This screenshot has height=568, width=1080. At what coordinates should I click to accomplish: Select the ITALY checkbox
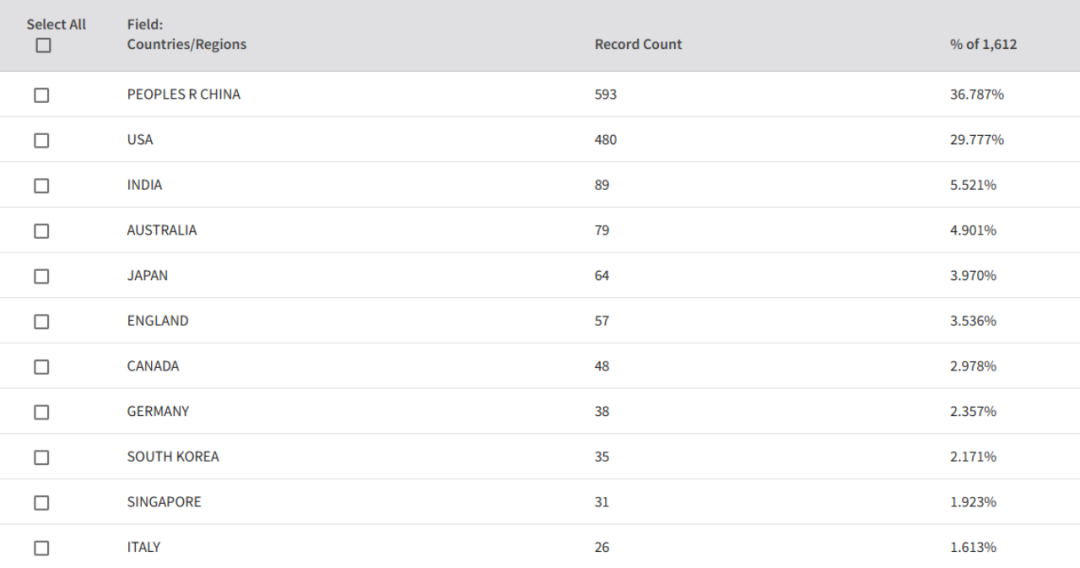point(41,549)
